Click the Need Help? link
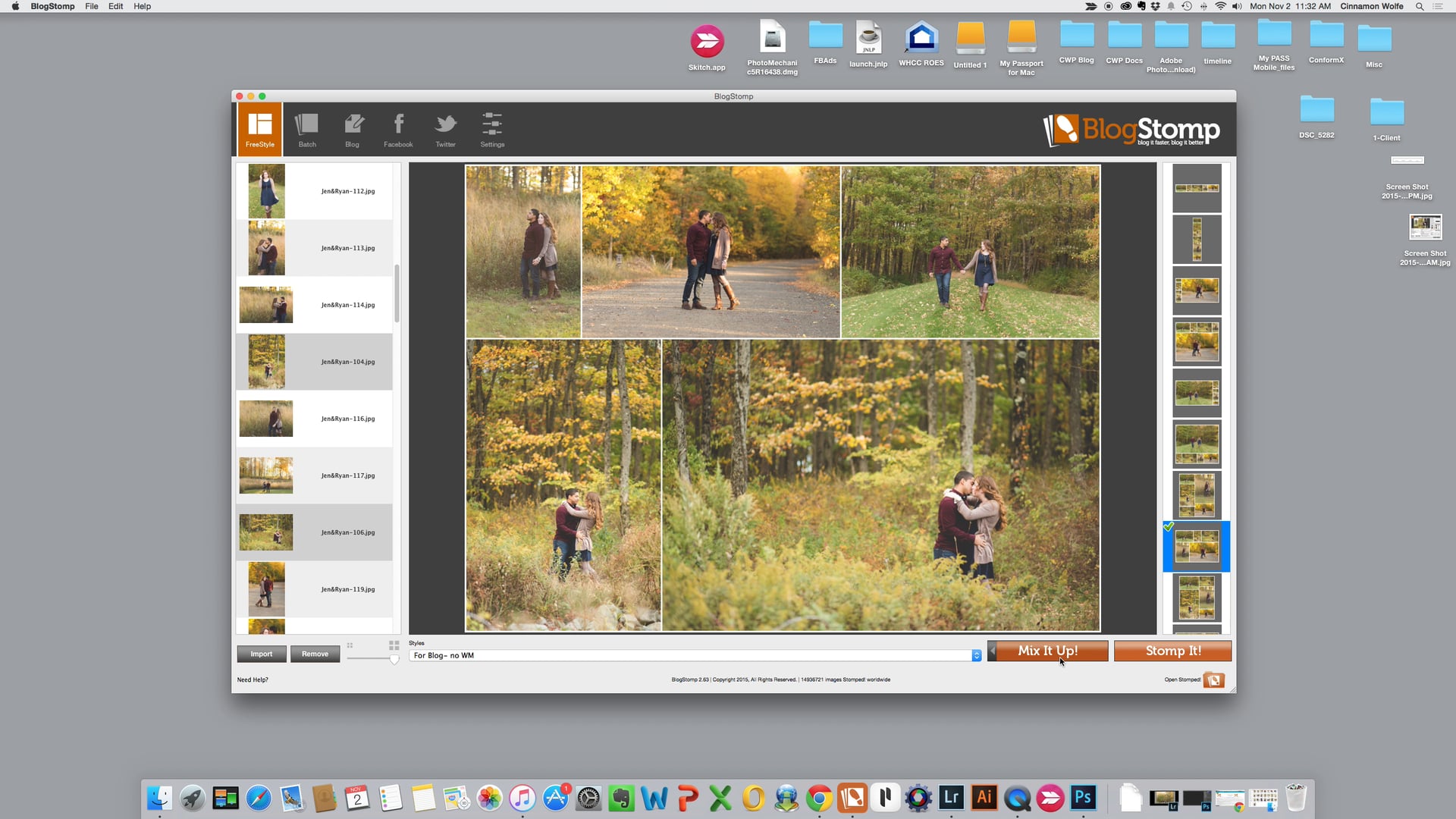This screenshot has width=1456, height=819. [253, 679]
